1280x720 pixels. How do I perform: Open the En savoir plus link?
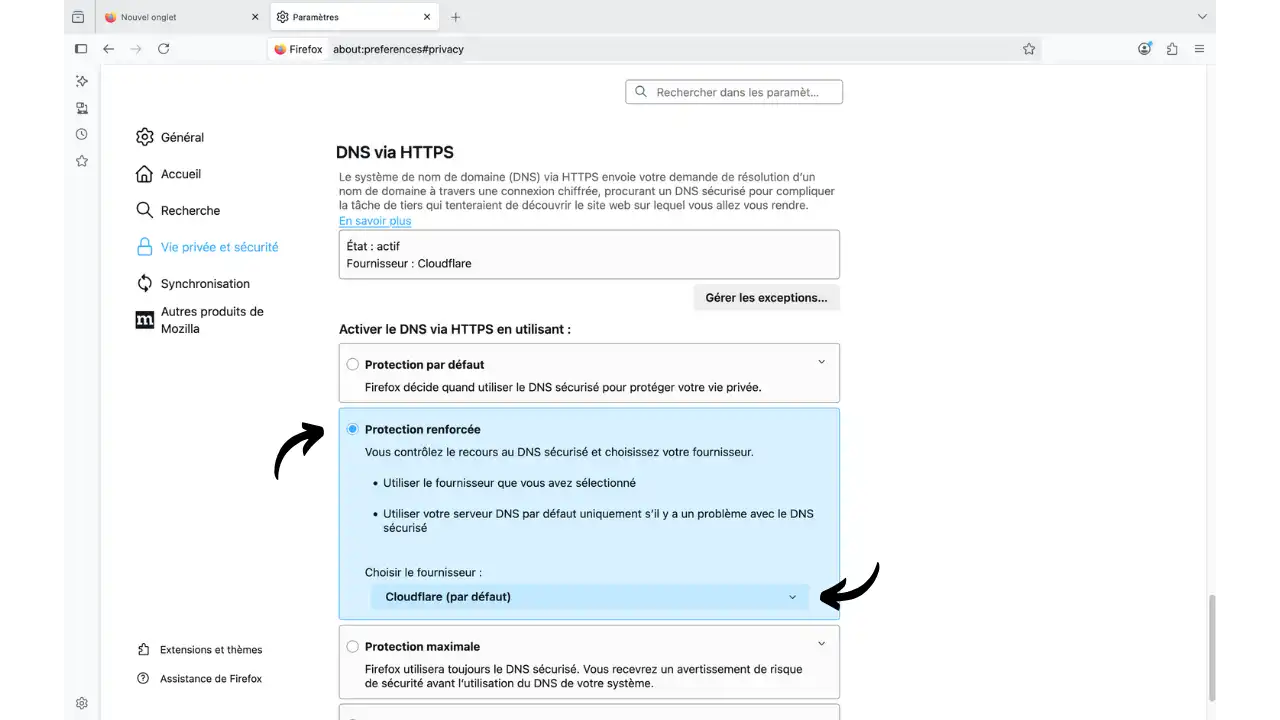coord(374,221)
